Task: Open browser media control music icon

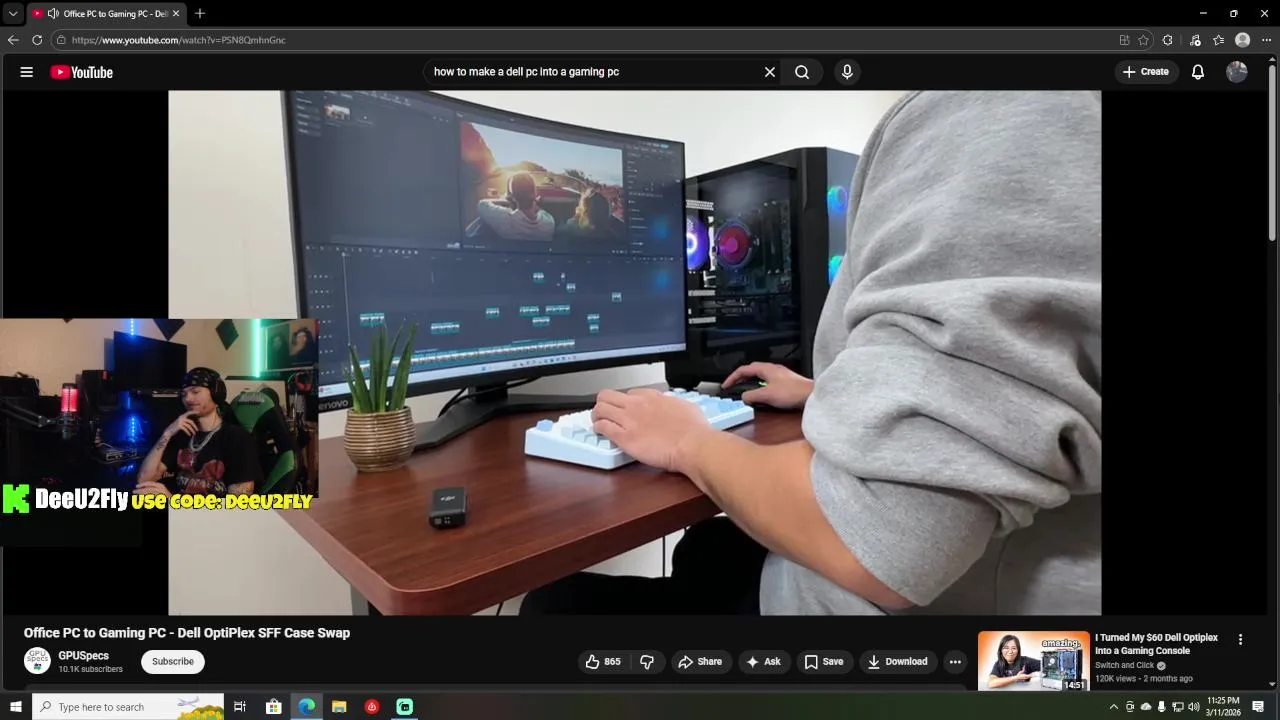Action: pyautogui.click(x=1195, y=40)
